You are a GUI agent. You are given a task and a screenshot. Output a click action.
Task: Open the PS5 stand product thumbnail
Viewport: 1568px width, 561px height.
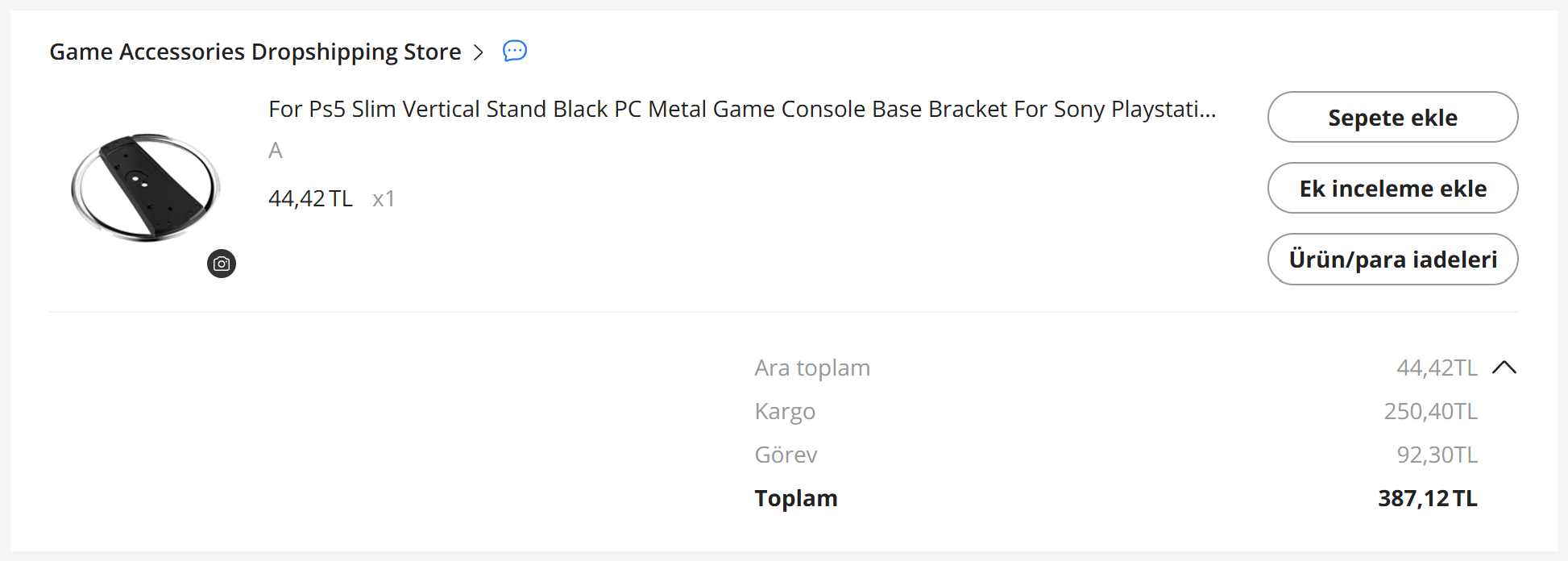(146, 188)
